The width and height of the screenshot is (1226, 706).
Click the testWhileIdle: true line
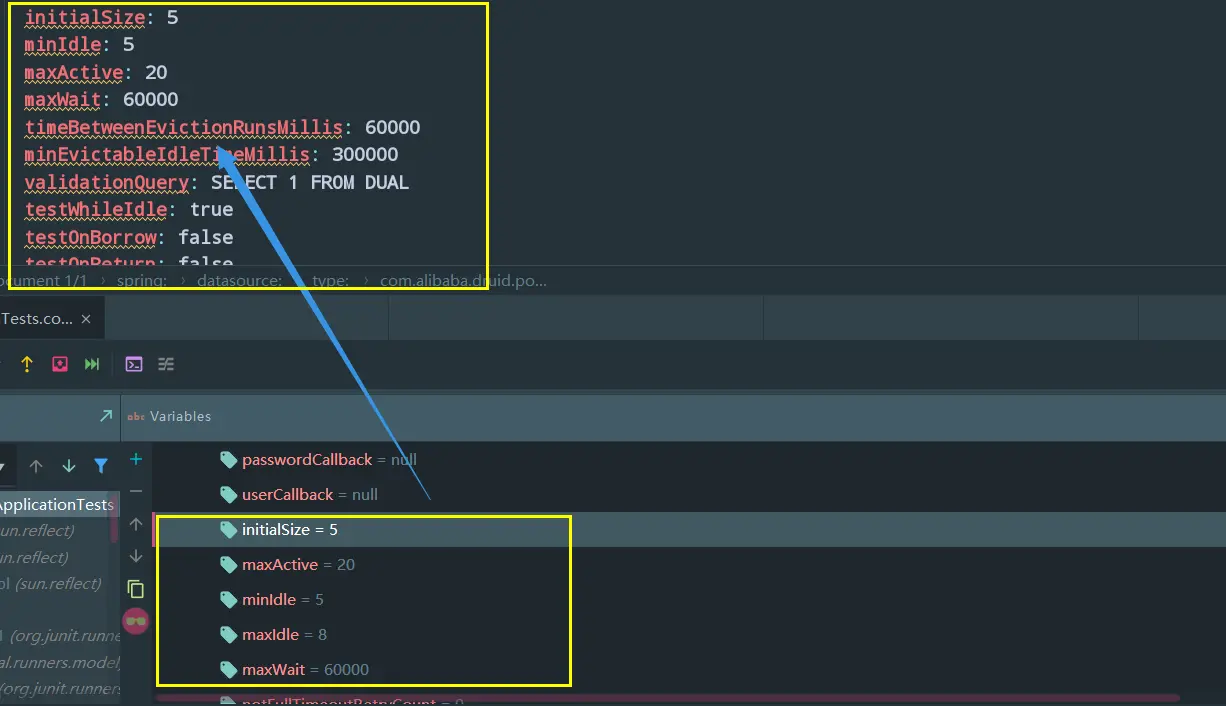click(129, 209)
